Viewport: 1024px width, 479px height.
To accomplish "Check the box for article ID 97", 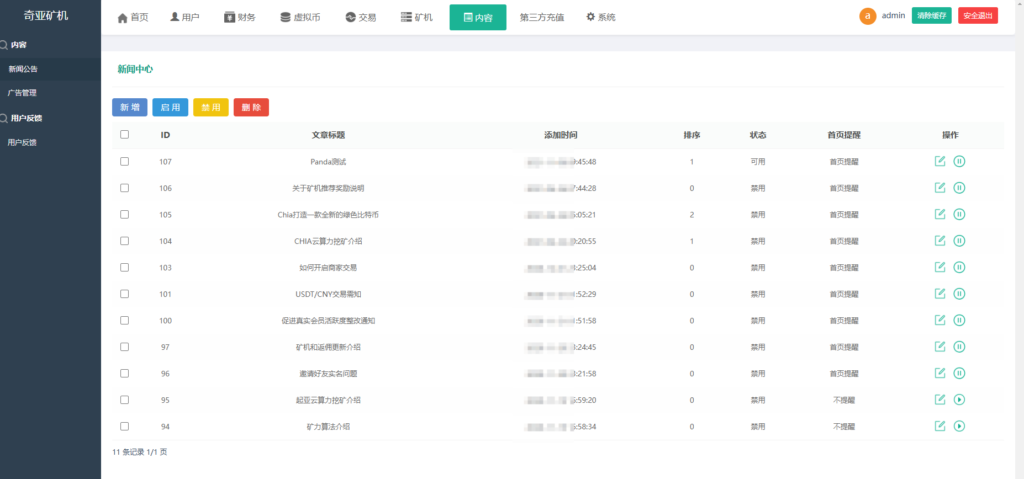I will click(124, 346).
